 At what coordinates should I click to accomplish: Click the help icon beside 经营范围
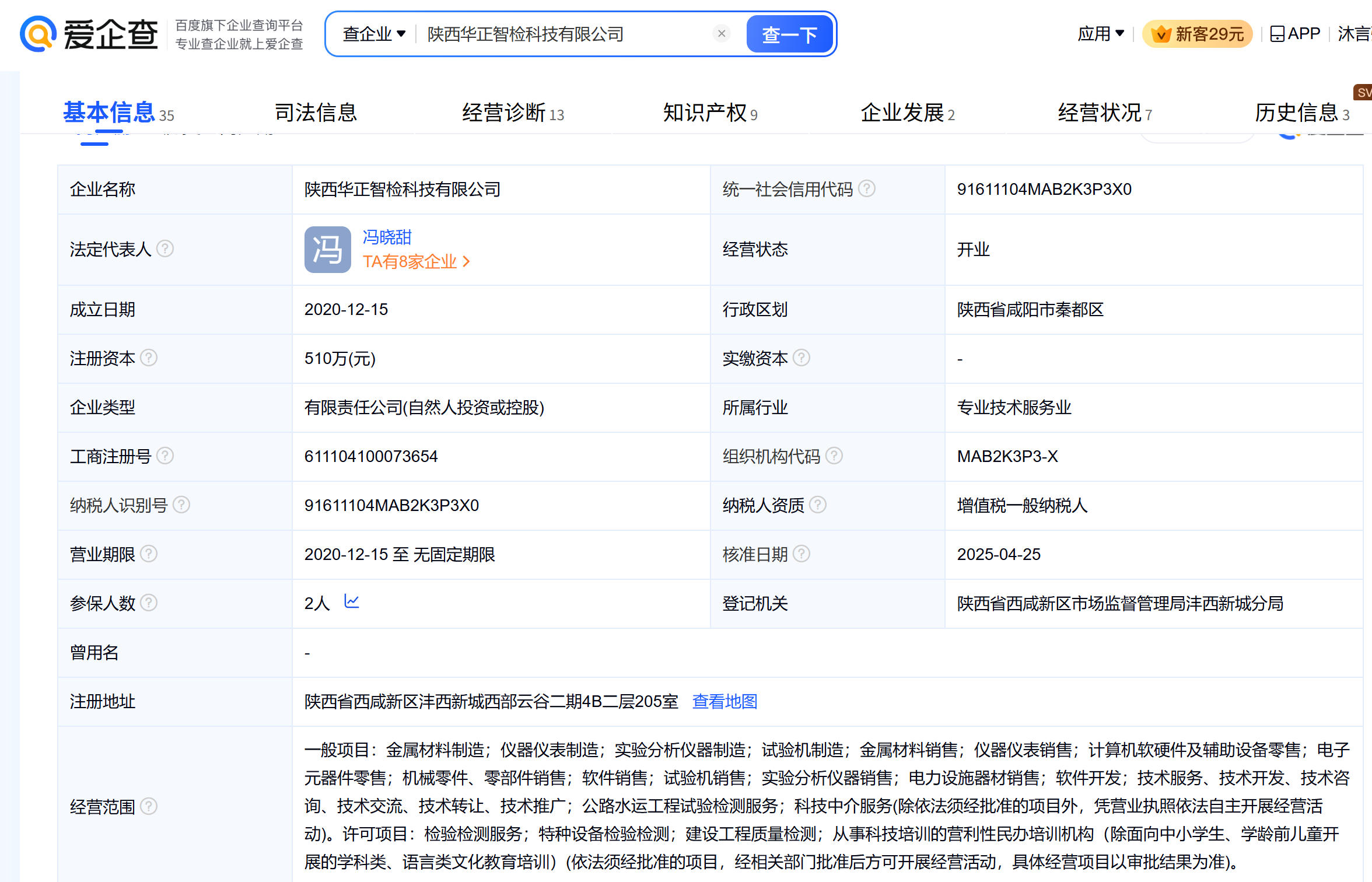click(x=149, y=806)
